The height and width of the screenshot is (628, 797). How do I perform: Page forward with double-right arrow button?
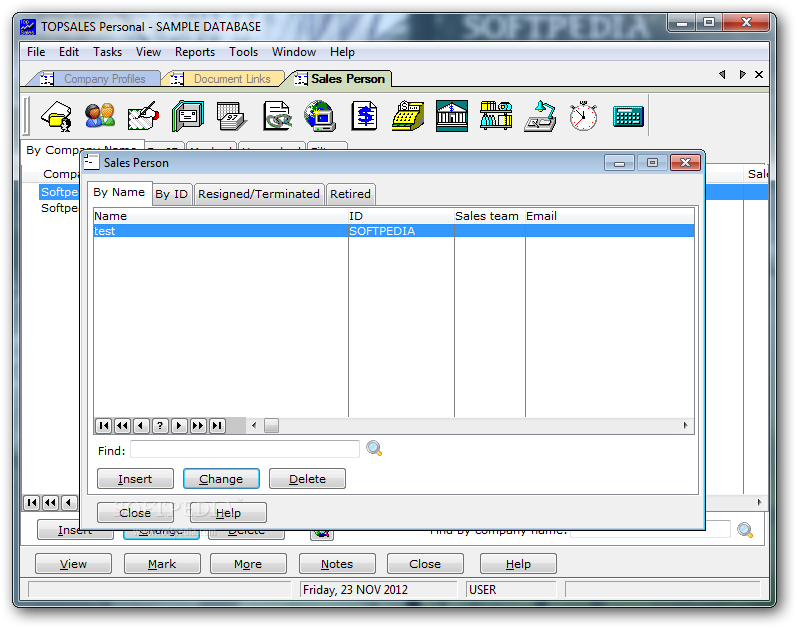(x=198, y=426)
